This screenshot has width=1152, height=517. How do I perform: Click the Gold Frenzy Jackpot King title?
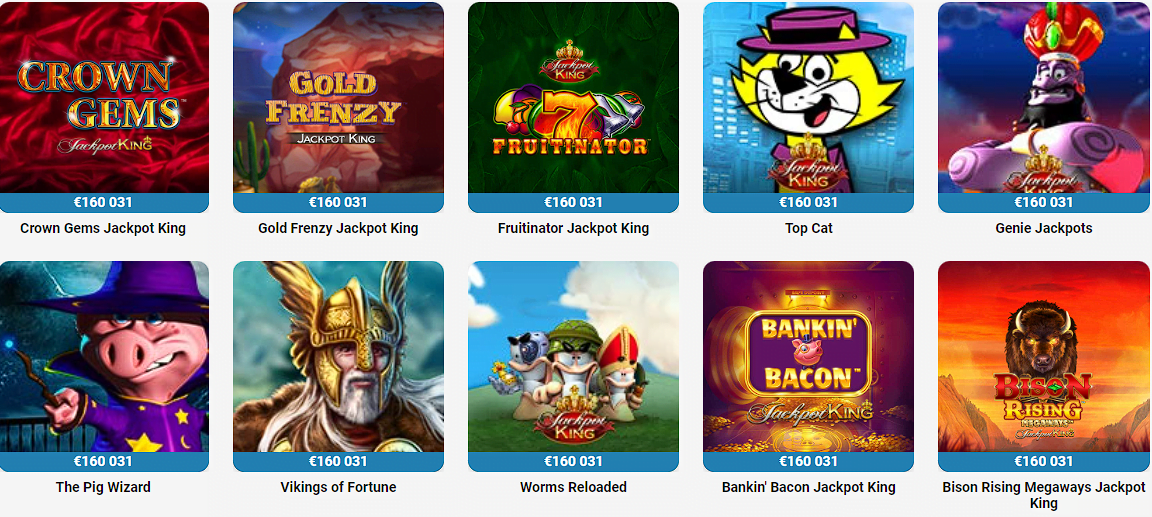(338, 228)
